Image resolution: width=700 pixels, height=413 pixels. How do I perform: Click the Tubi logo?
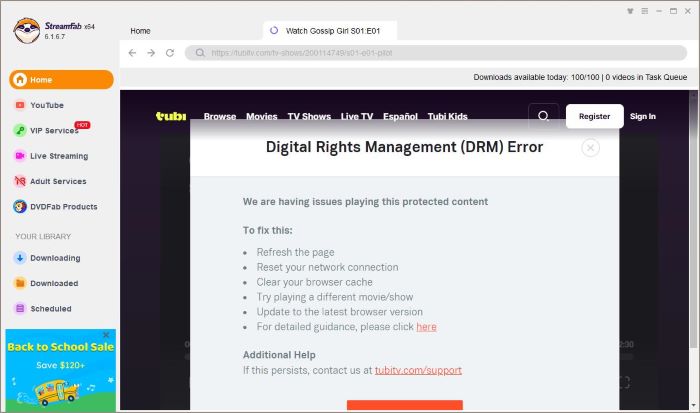coord(171,116)
